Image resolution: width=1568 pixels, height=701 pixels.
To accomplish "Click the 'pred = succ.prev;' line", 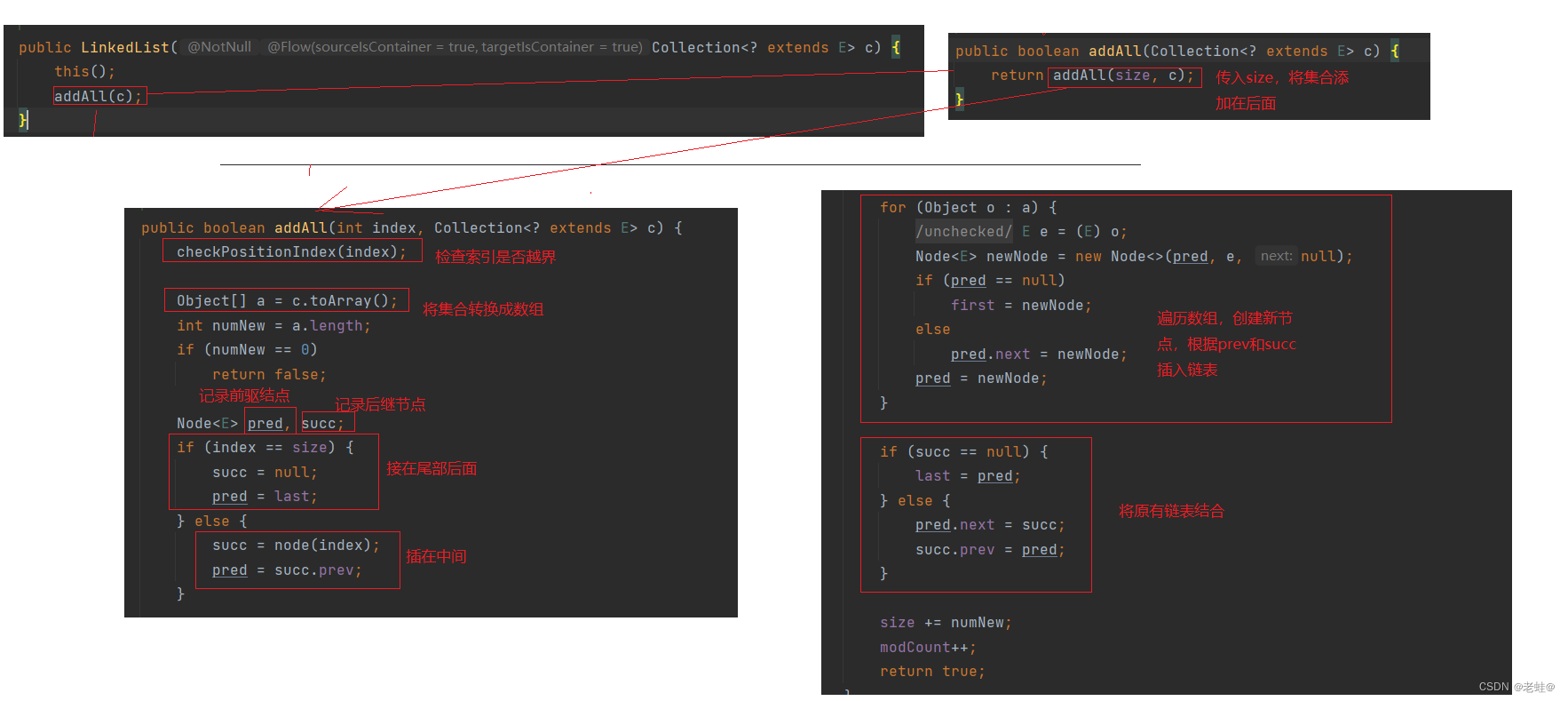I will click(x=287, y=570).
